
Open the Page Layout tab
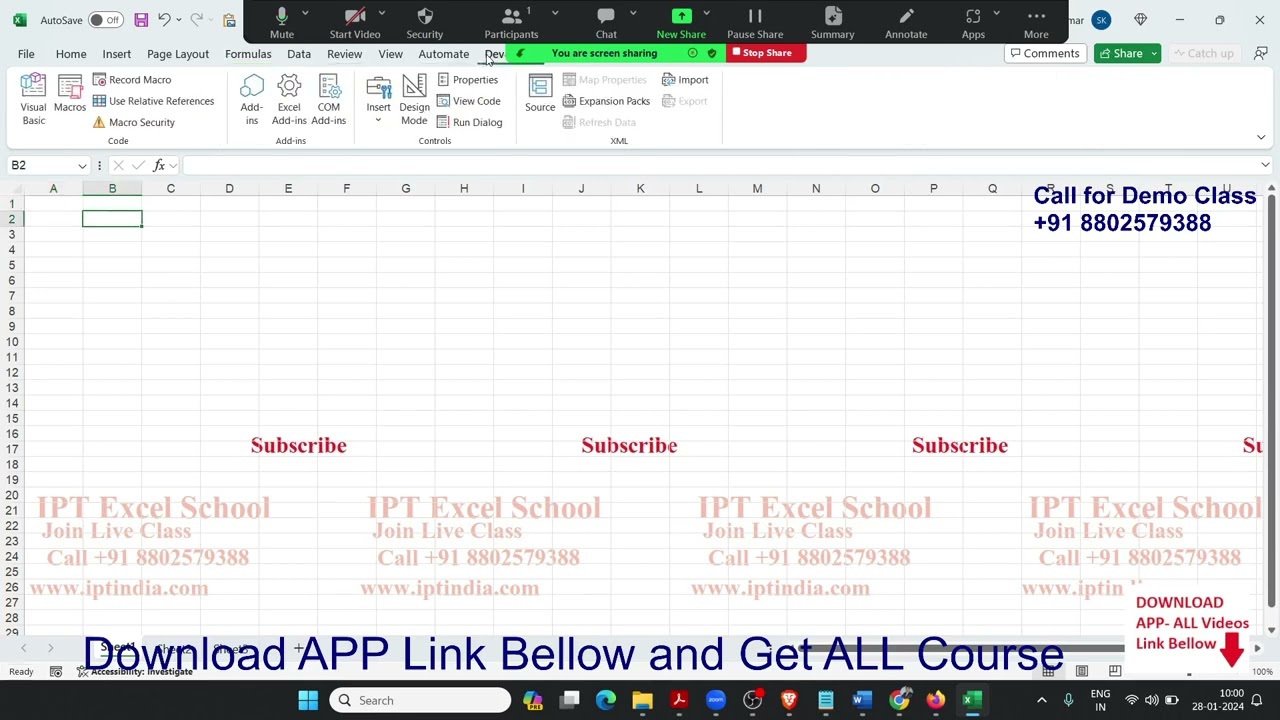click(x=178, y=54)
